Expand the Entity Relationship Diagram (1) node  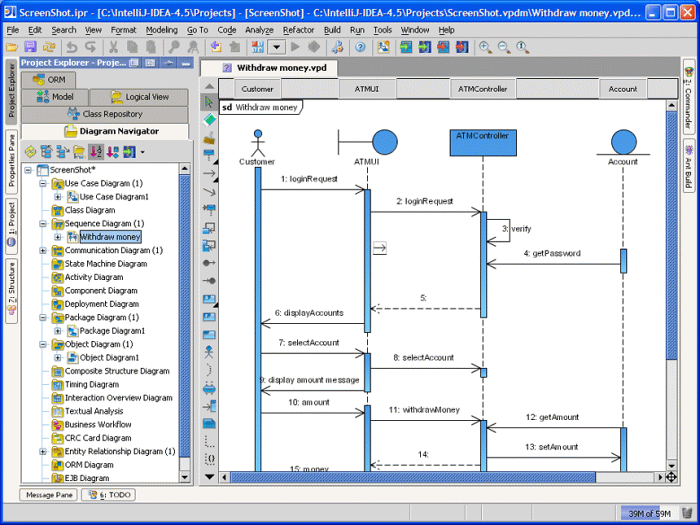pos(43,451)
